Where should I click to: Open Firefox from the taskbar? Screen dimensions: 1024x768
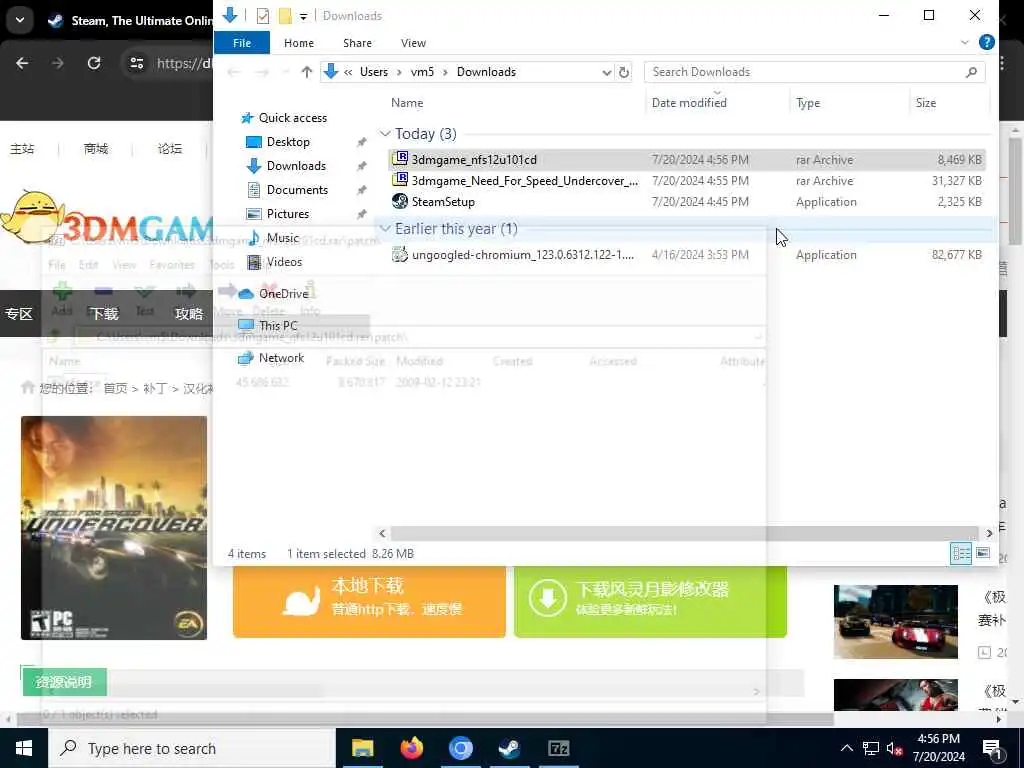pos(411,748)
